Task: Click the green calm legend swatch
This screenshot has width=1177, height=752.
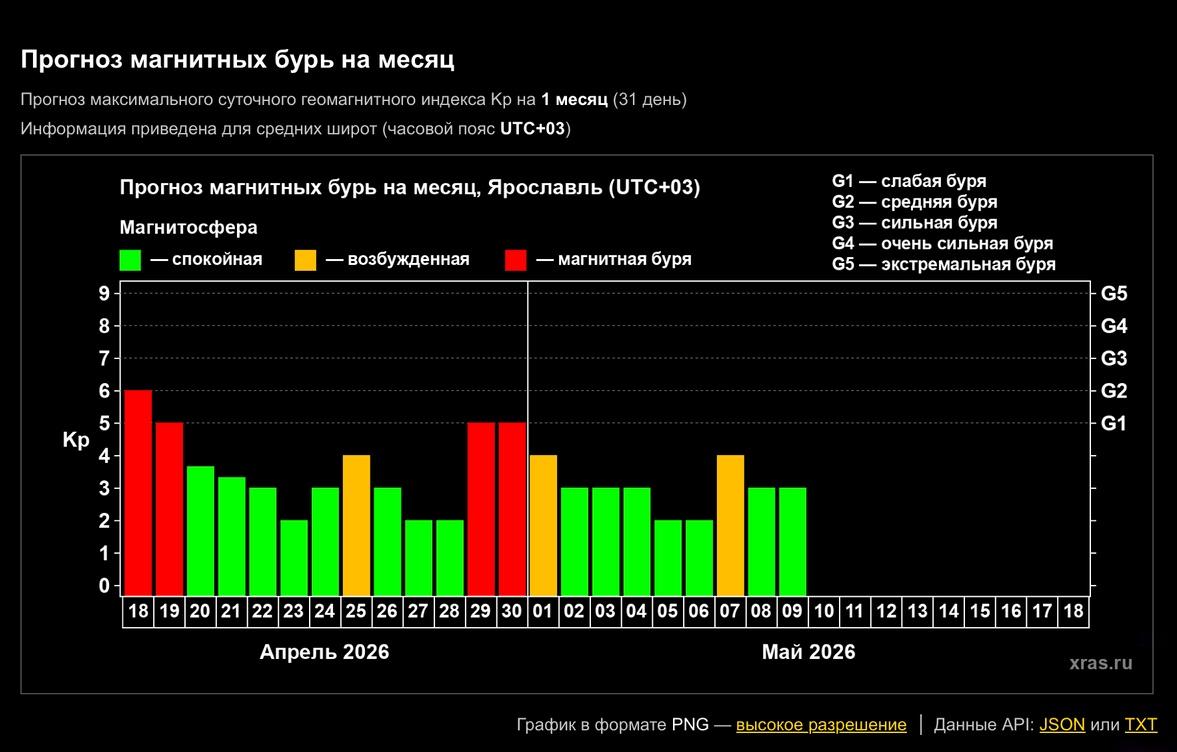Action: click(130, 260)
